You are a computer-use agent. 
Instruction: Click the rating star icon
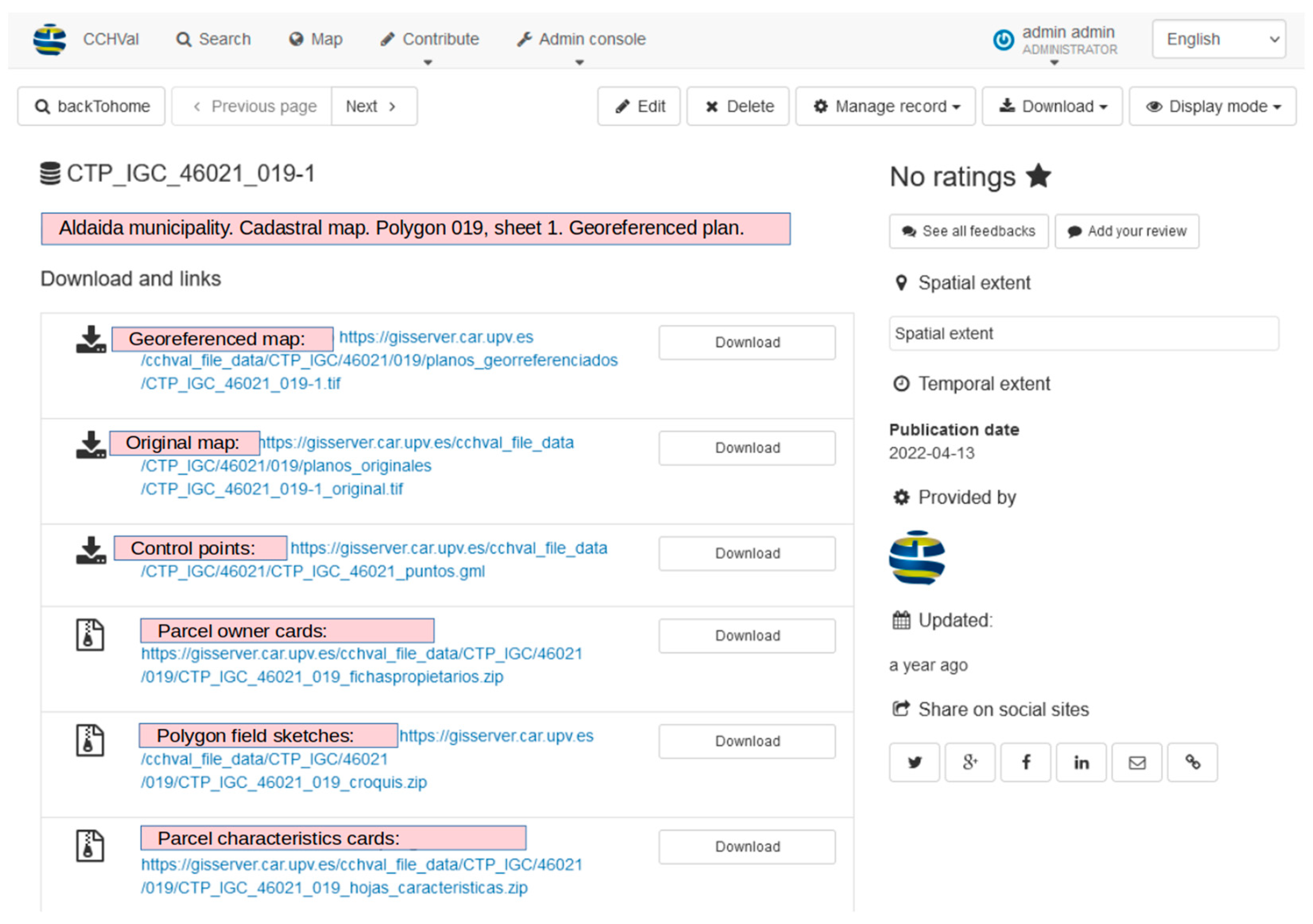point(1039,176)
